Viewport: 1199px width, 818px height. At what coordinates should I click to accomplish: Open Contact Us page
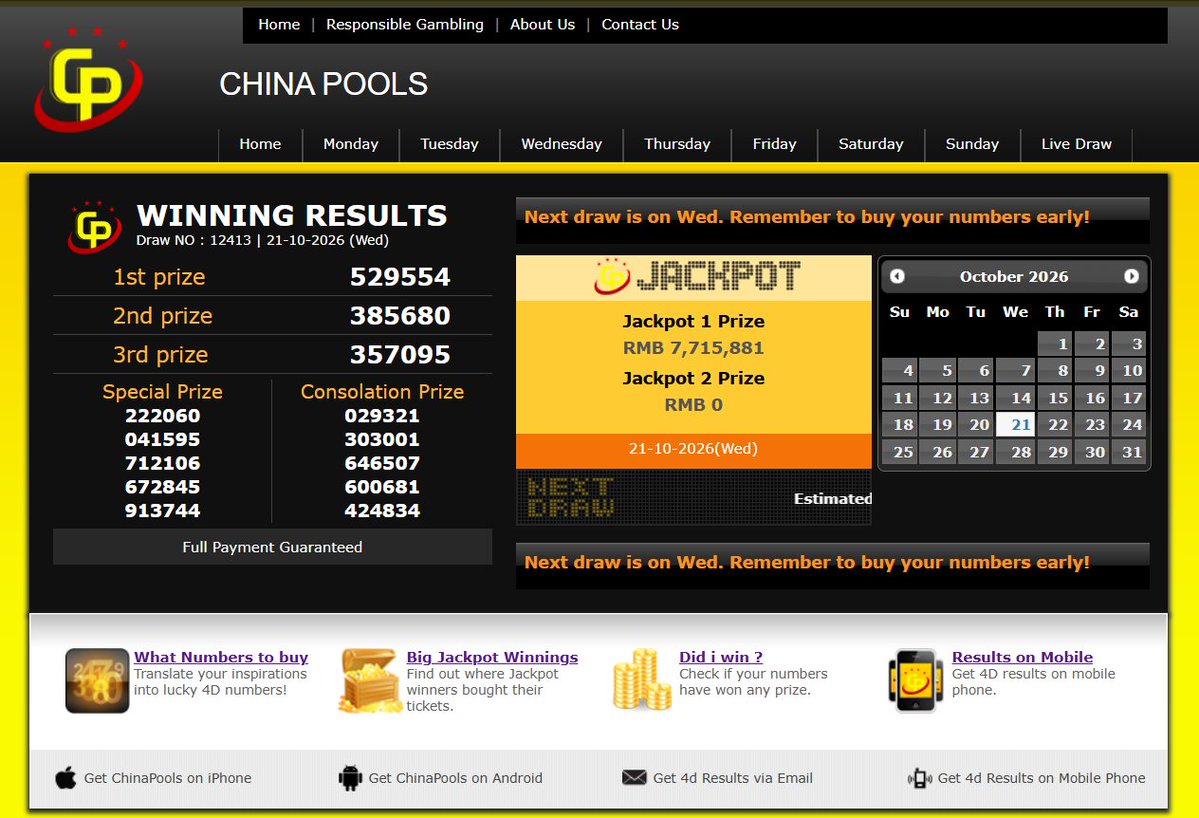(x=640, y=24)
